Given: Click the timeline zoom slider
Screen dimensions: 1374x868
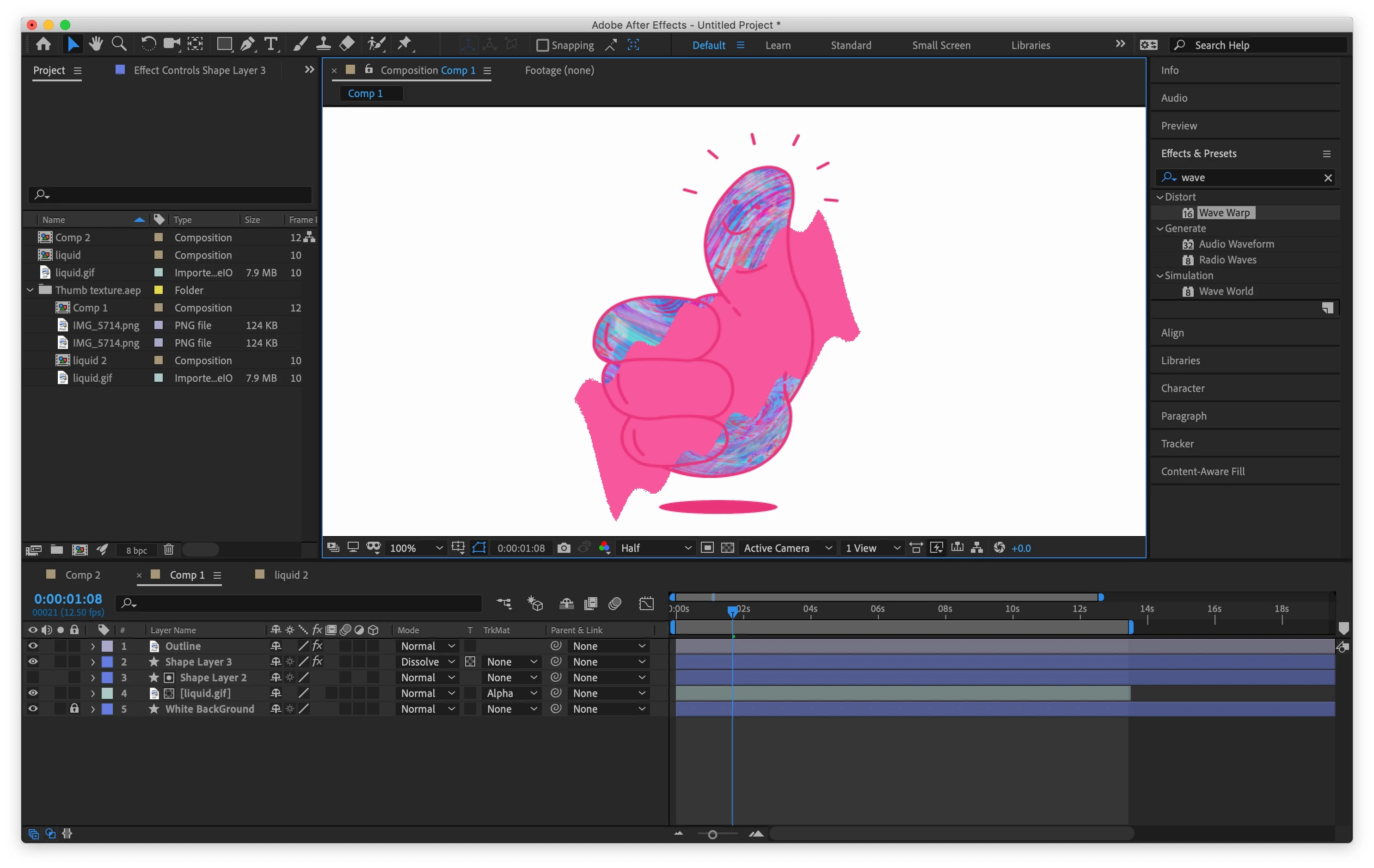Looking at the screenshot, I should (712, 834).
